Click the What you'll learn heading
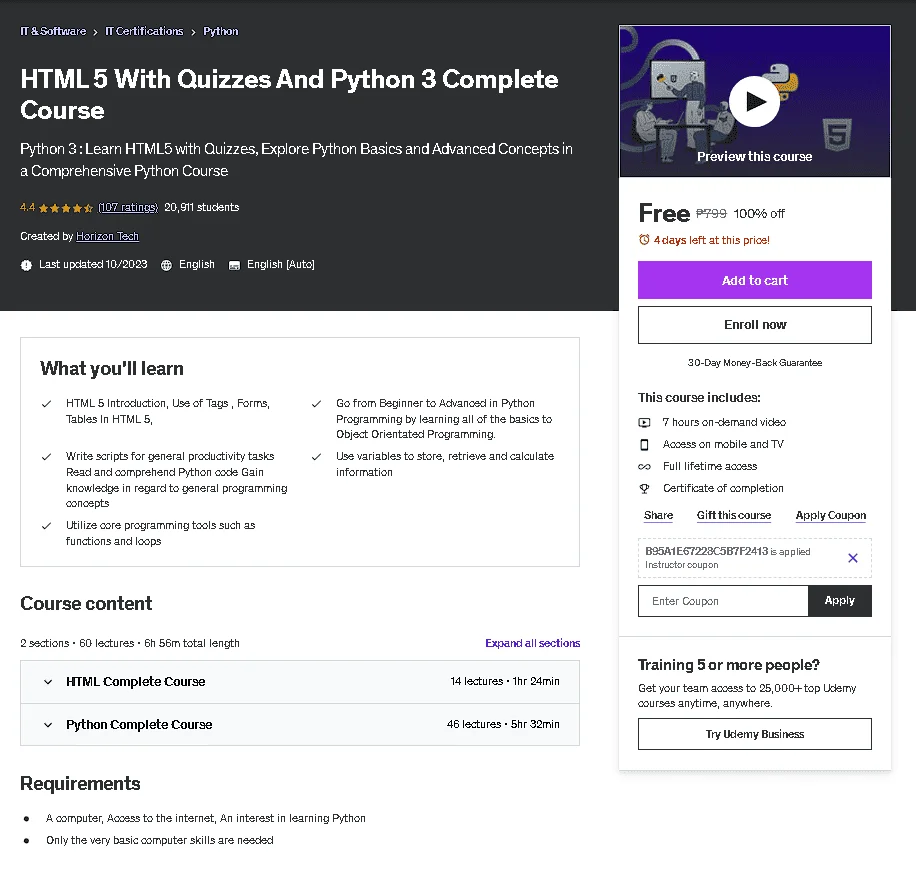916x873 pixels. [112, 369]
